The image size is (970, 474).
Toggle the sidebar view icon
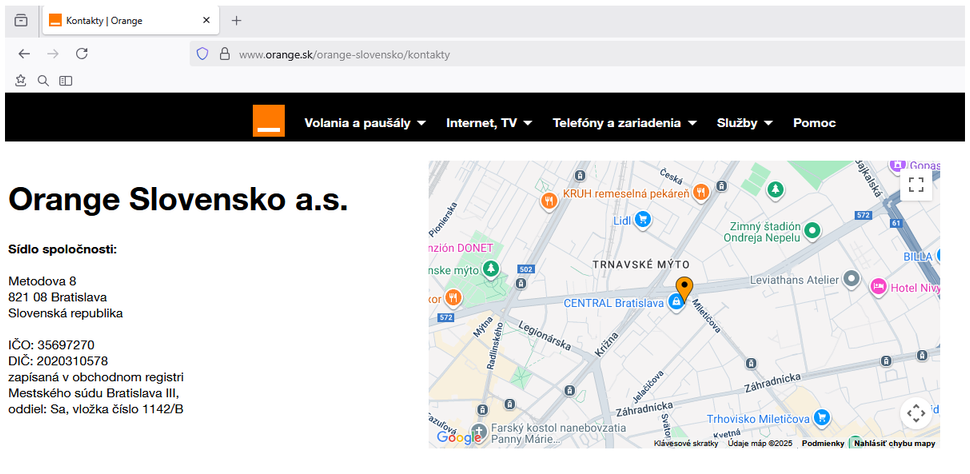click(65, 81)
